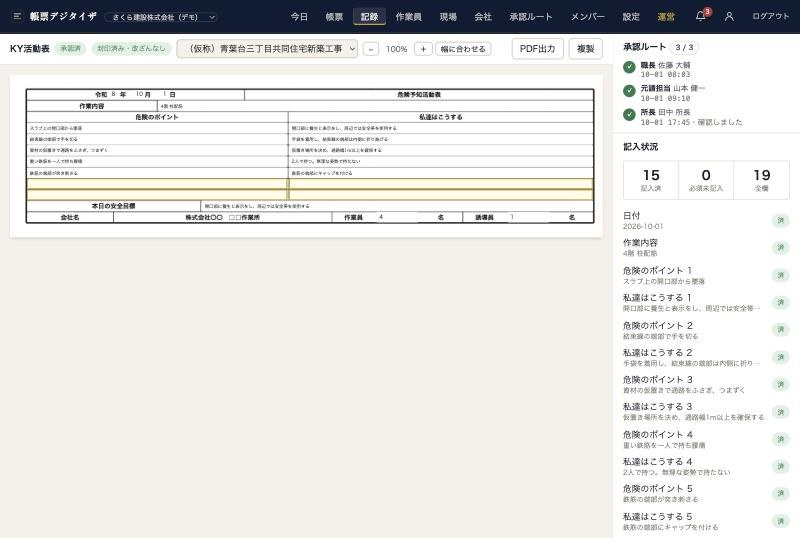The image size is (800, 538).
Task: Click the 済 badge next to 日付
Action: pos(781,221)
